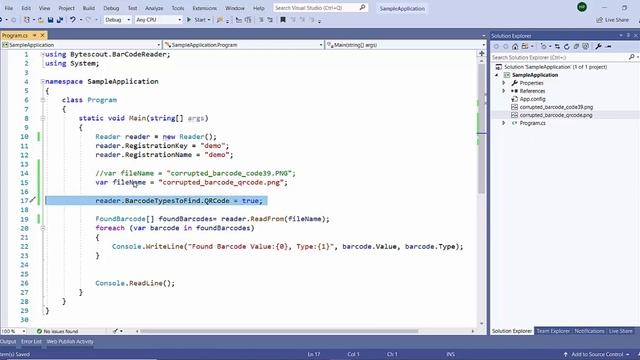This screenshot has width=640, height=360.
Task: Click the Show All Files icon
Action: pos(586,47)
